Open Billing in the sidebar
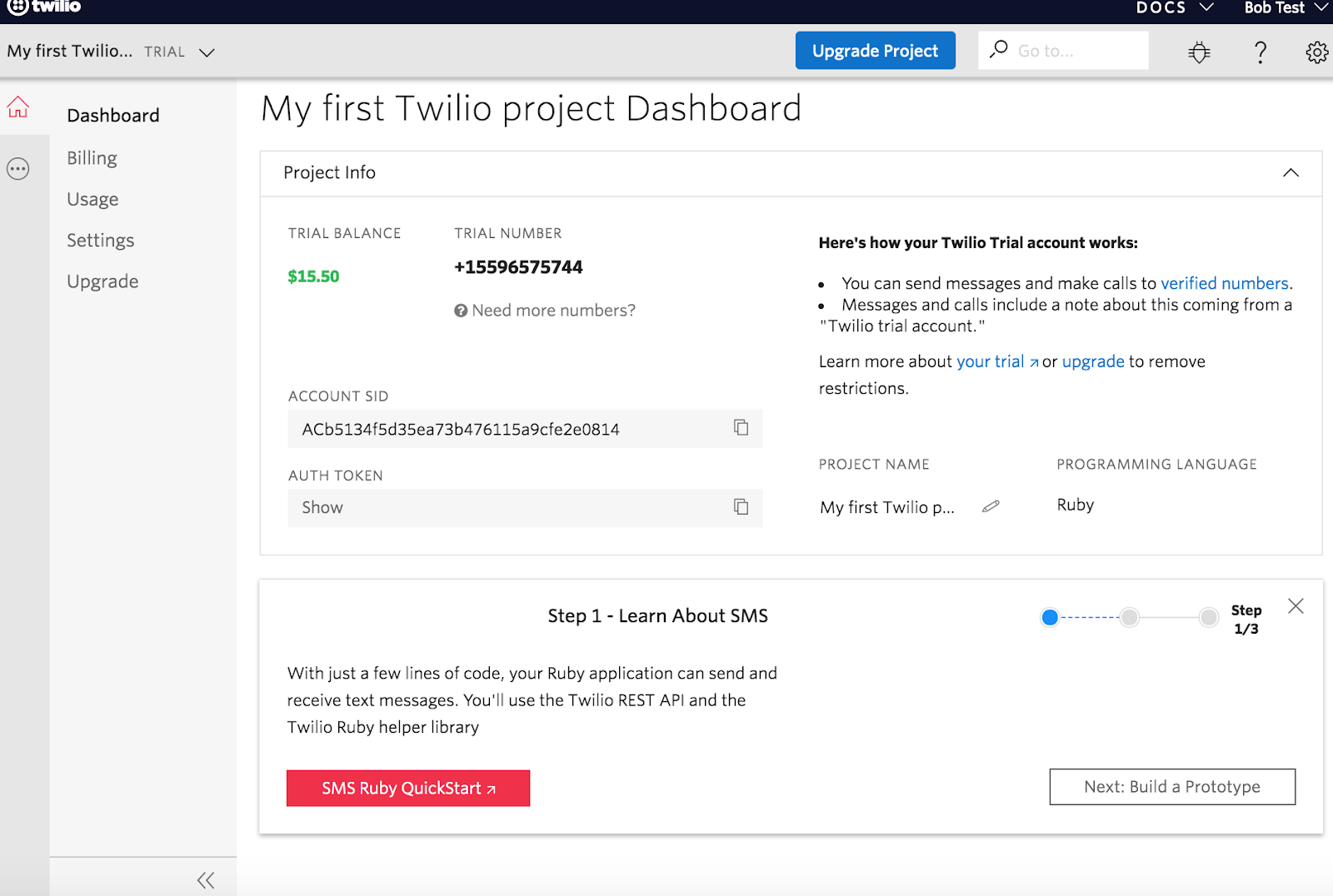The height and width of the screenshot is (896, 1333). [92, 158]
